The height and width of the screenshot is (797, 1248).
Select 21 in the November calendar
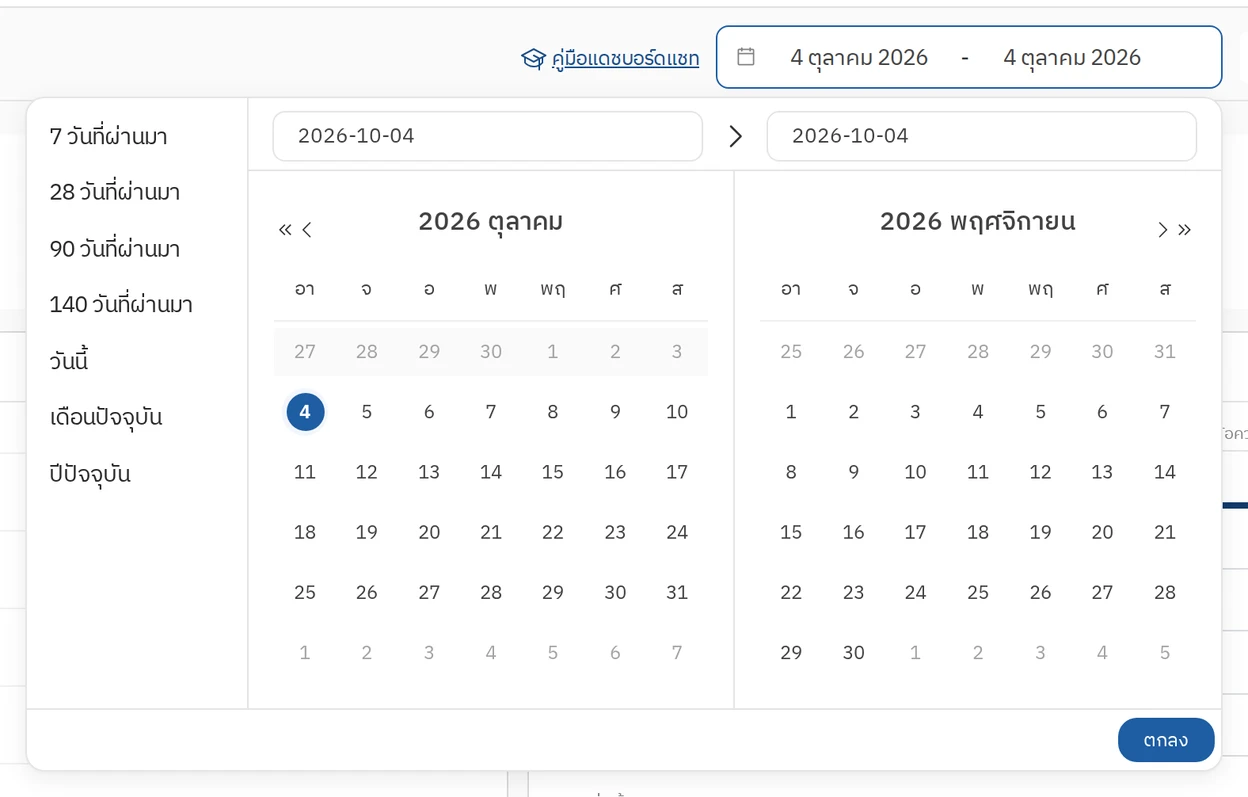(1165, 532)
